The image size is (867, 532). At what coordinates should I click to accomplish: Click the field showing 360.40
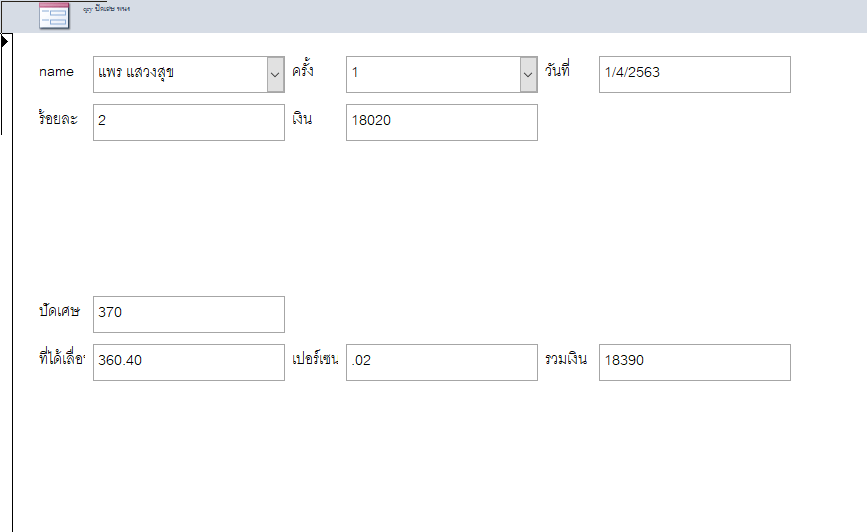pyautogui.click(x=188, y=362)
